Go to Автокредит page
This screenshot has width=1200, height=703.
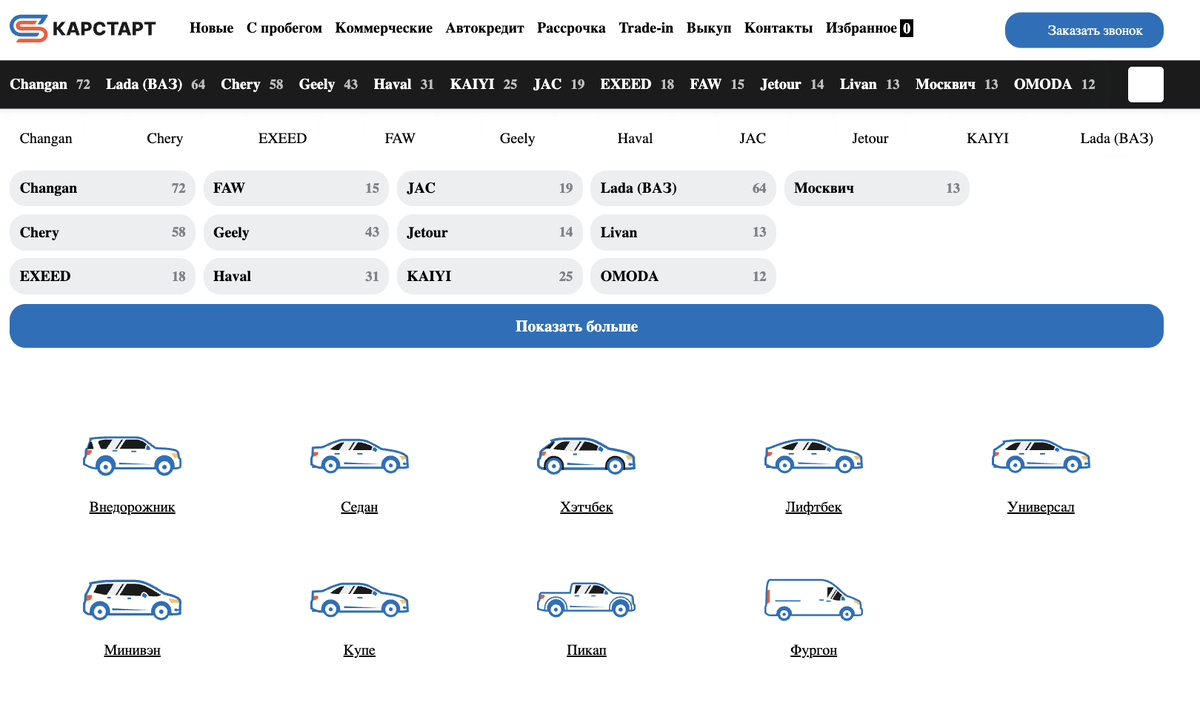pyautogui.click(x=485, y=28)
